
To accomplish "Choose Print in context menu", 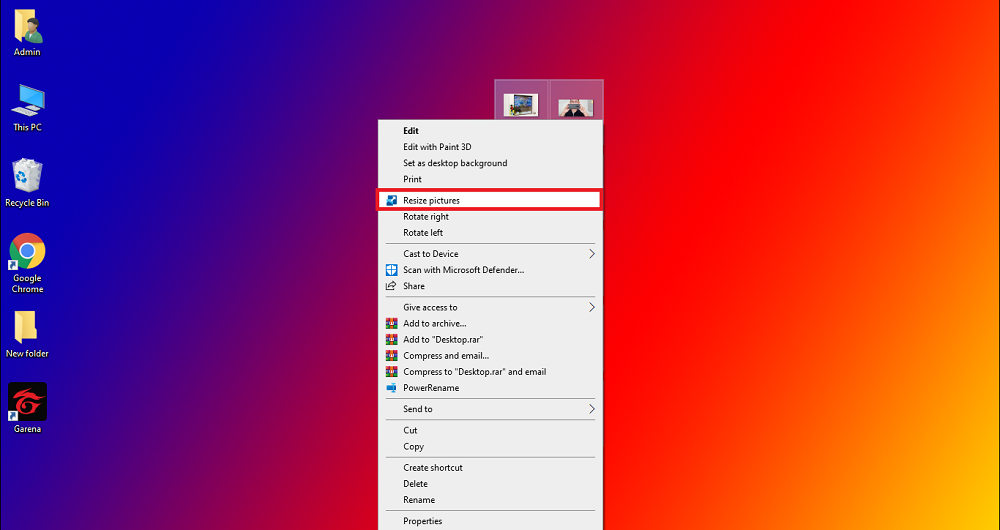I will [x=490, y=179].
